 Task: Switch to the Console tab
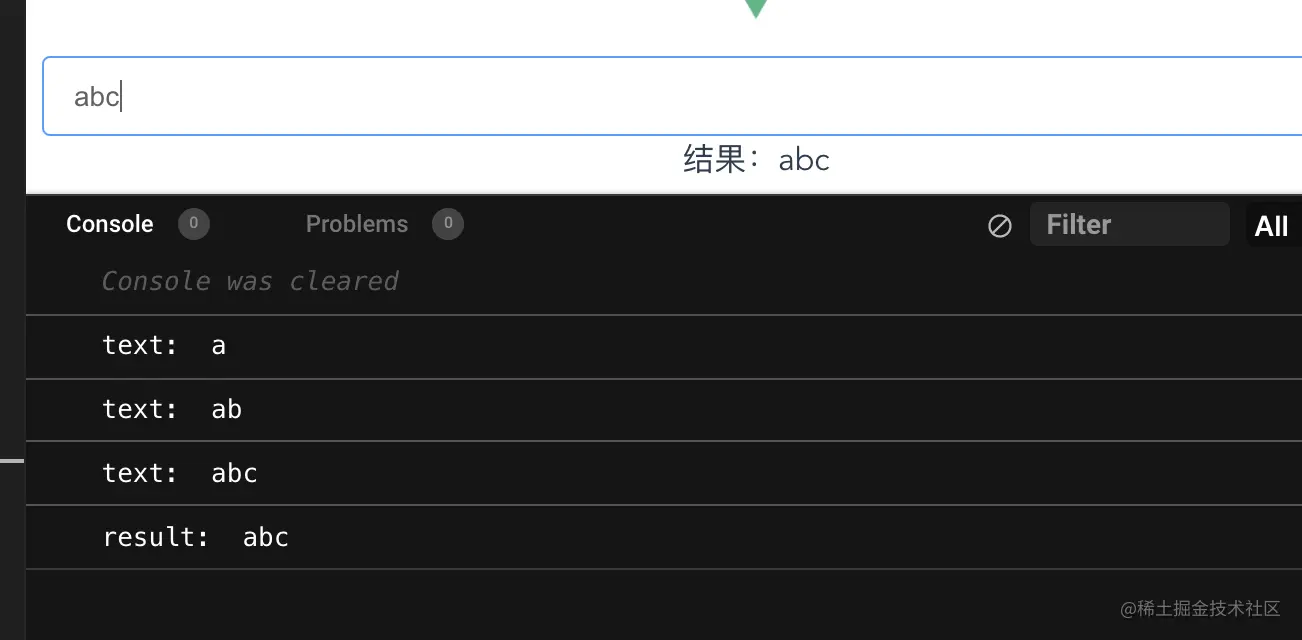pos(110,224)
